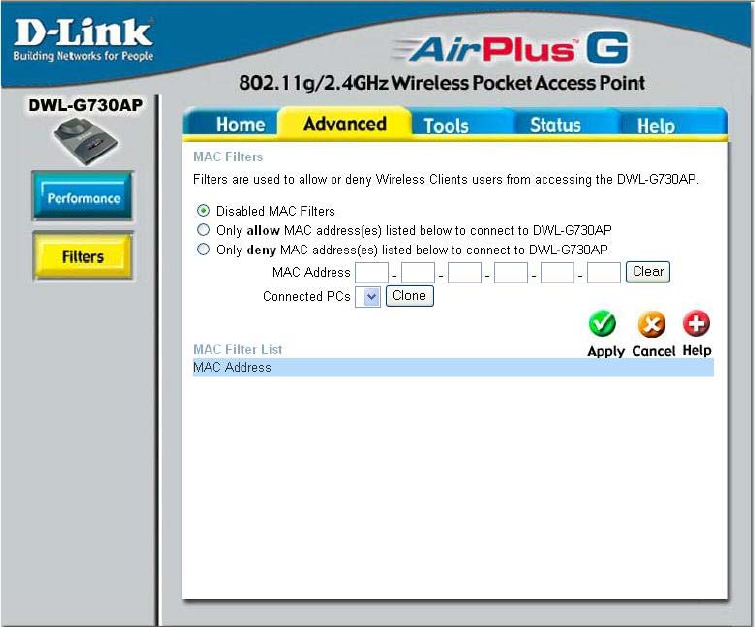This screenshot has width=755, height=627.
Task: Focus the fifth MAC Address octet field
Action: tap(558, 273)
